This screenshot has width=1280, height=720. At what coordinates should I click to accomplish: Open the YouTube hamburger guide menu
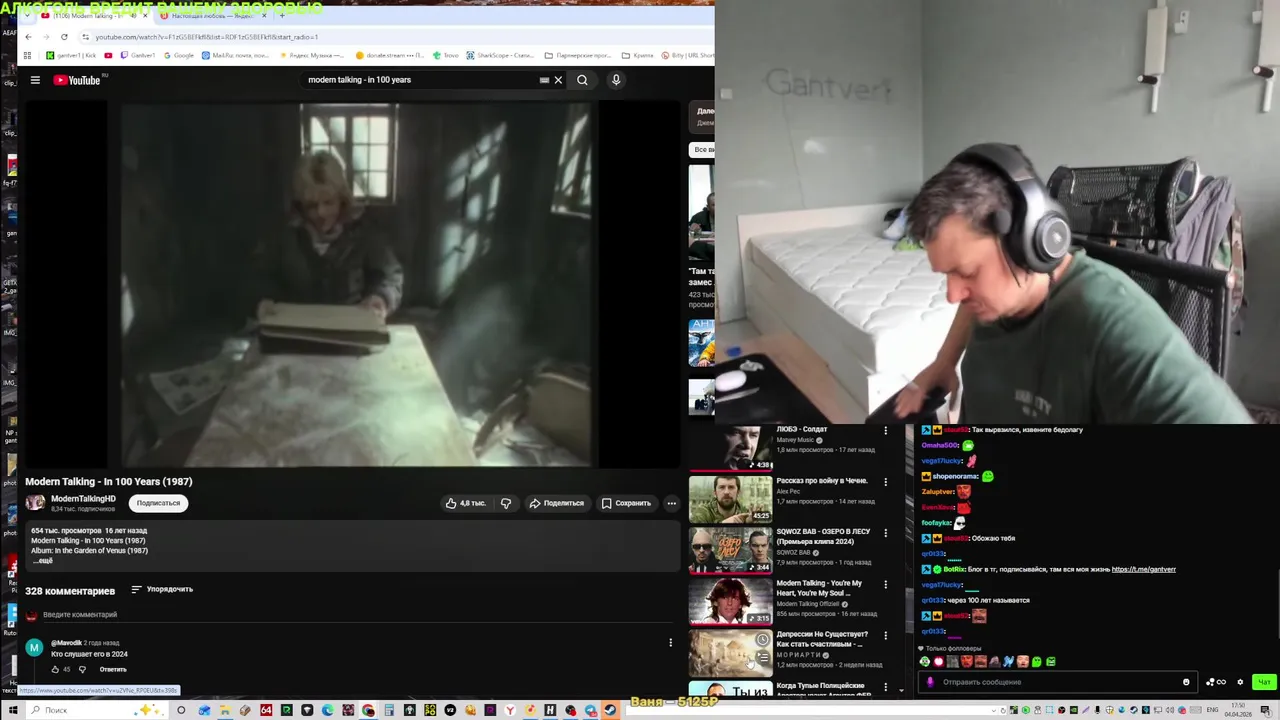35,80
